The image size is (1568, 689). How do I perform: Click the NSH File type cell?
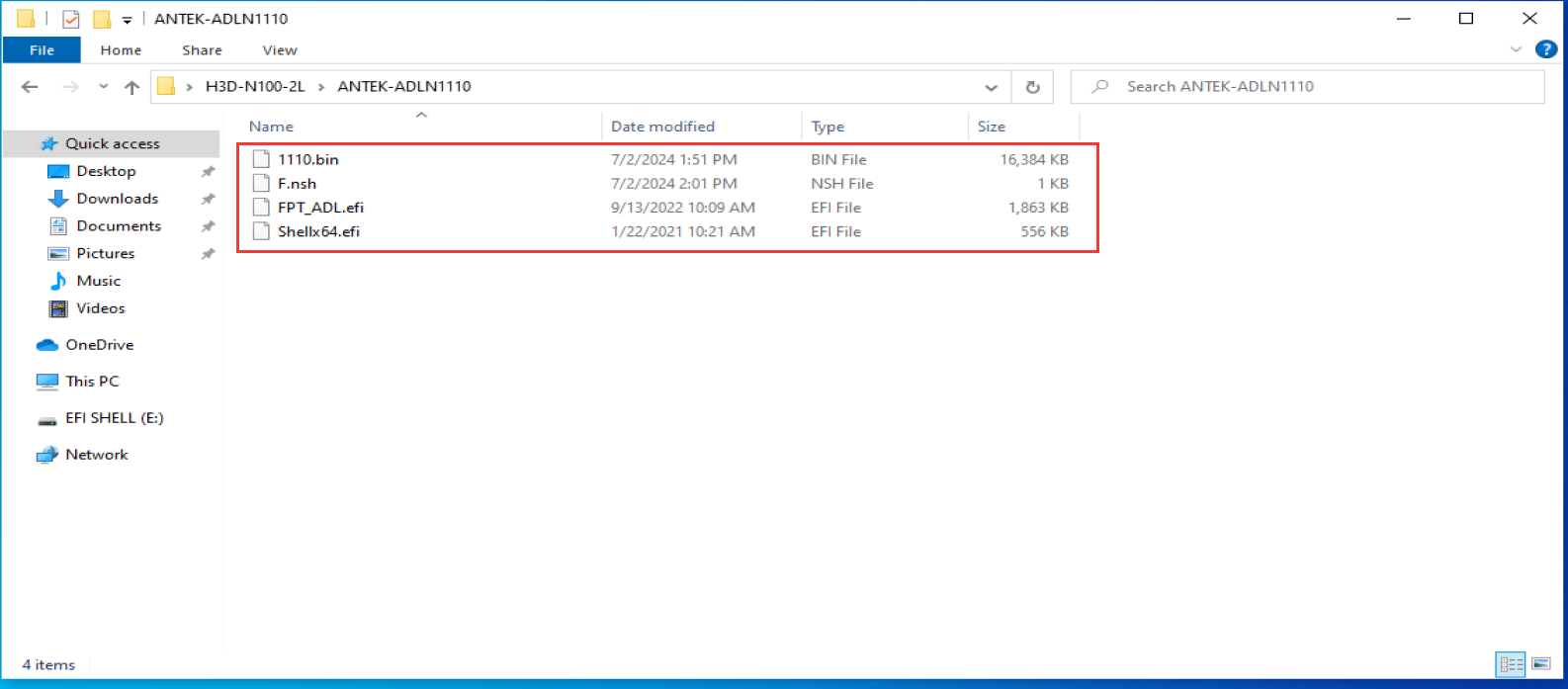coord(842,184)
